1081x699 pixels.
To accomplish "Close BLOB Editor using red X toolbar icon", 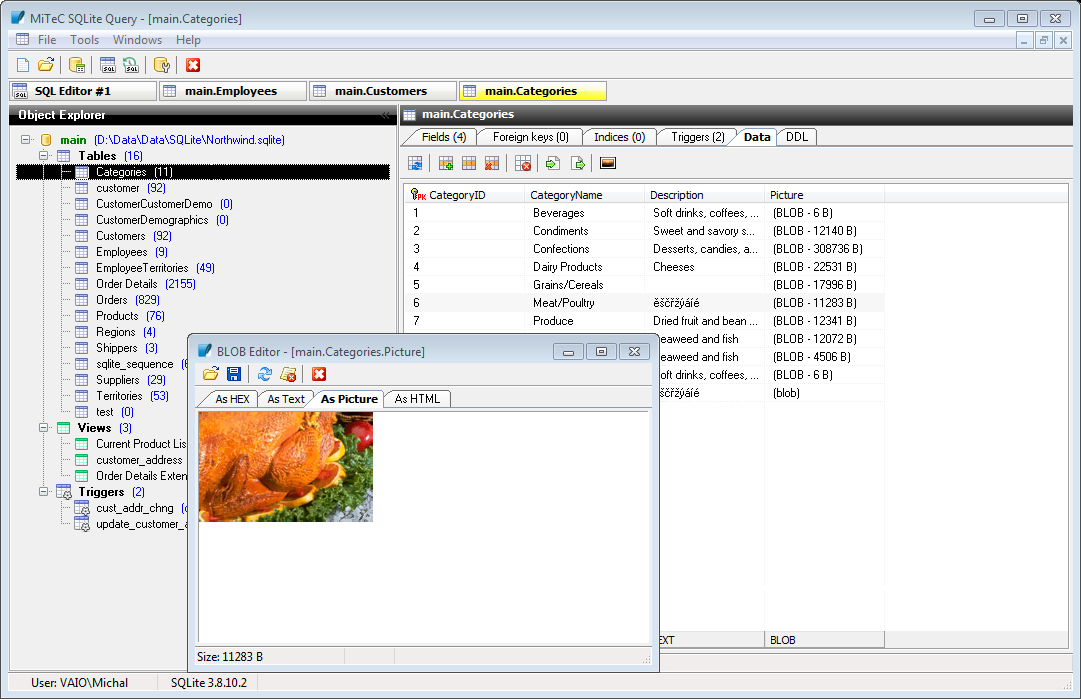I will [x=319, y=374].
